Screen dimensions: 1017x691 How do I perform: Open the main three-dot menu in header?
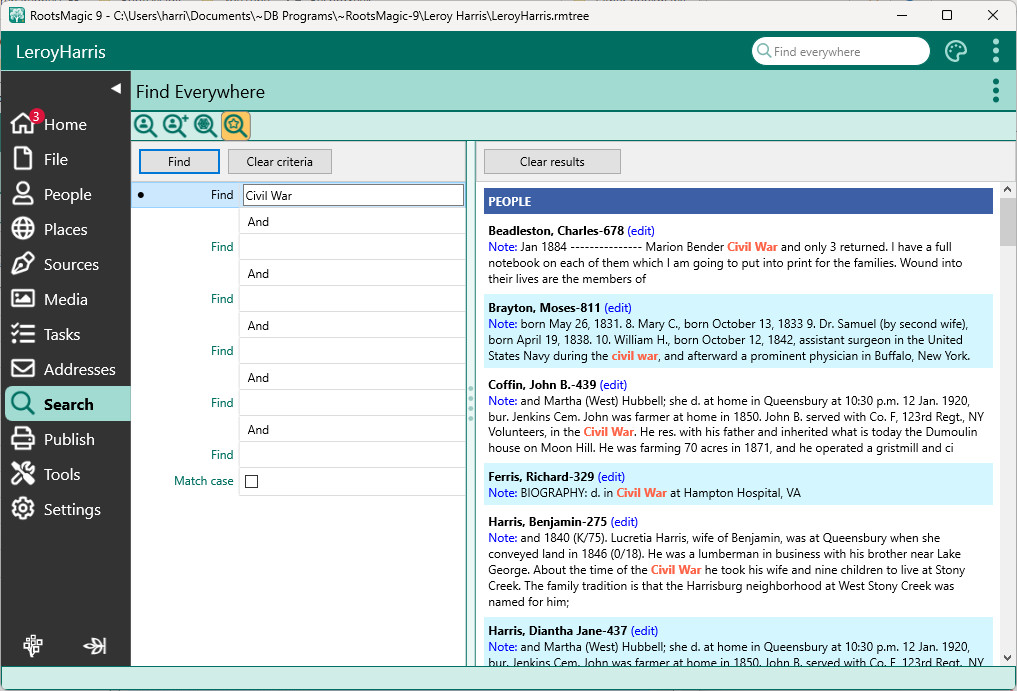point(995,52)
